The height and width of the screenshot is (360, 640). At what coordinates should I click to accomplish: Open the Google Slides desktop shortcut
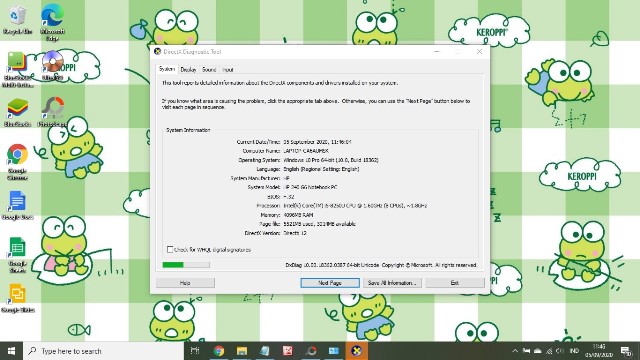pyautogui.click(x=17, y=298)
